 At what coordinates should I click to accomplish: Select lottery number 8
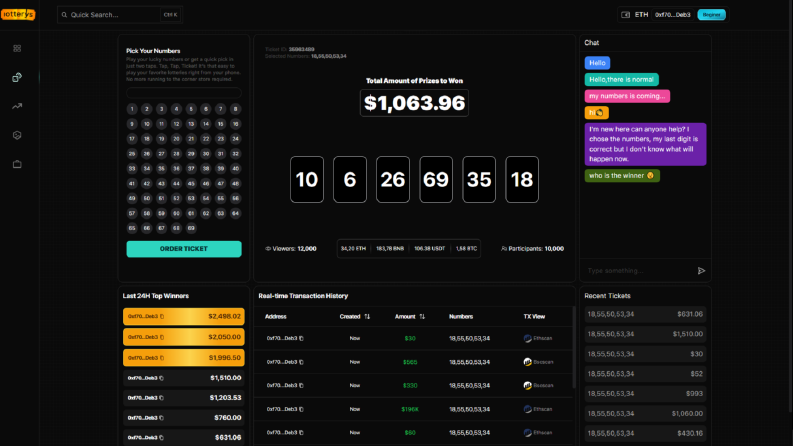click(236, 109)
